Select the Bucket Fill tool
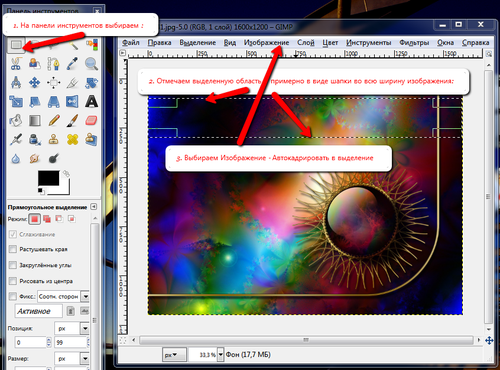Image resolution: width=500 pixels, height=370 pixels. (16, 120)
